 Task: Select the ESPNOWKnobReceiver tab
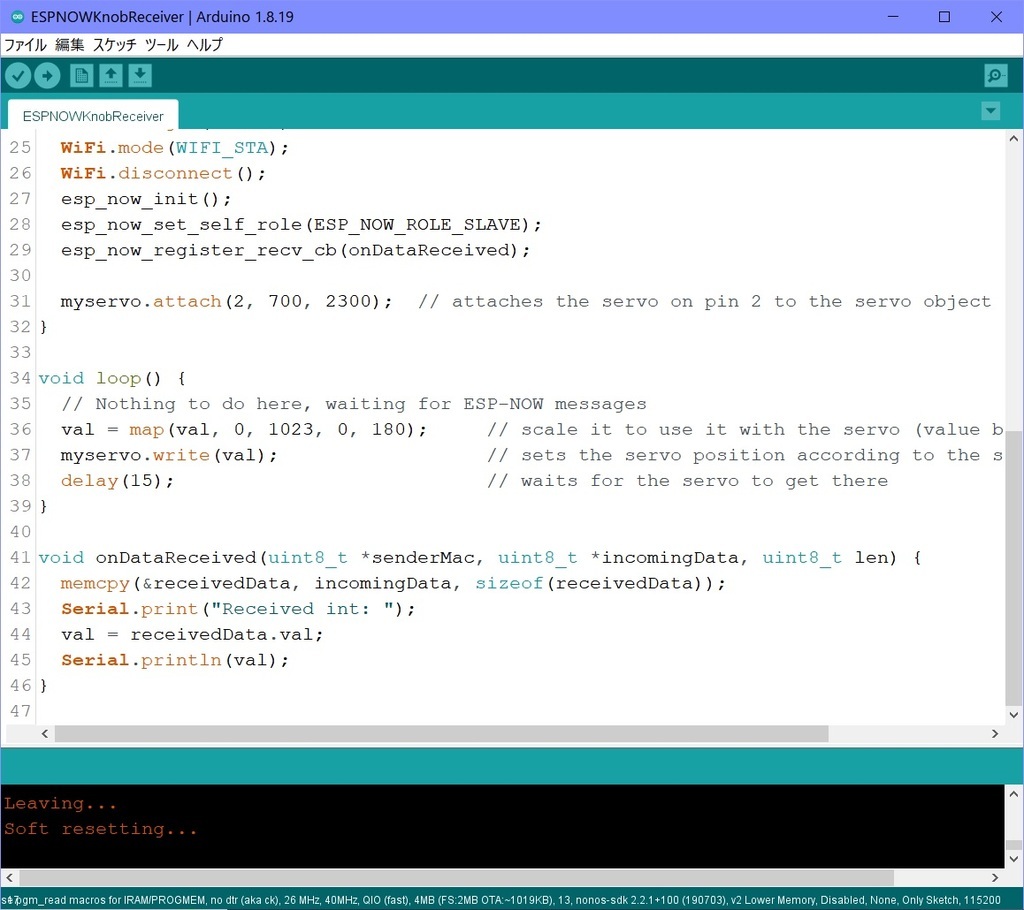point(93,116)
